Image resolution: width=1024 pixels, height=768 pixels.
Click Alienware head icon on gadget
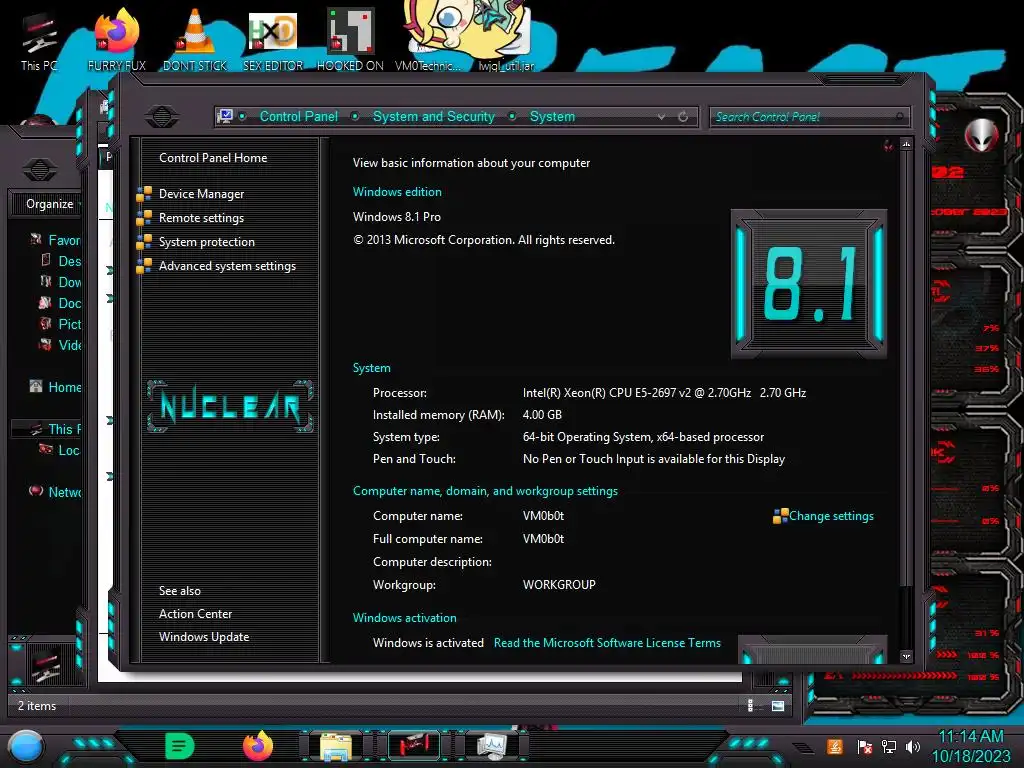982,136
